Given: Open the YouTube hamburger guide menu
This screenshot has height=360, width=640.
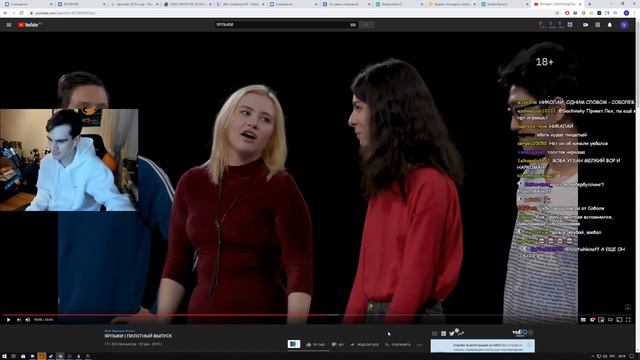Looking at the screenshot, I should [x=9, y=25].
